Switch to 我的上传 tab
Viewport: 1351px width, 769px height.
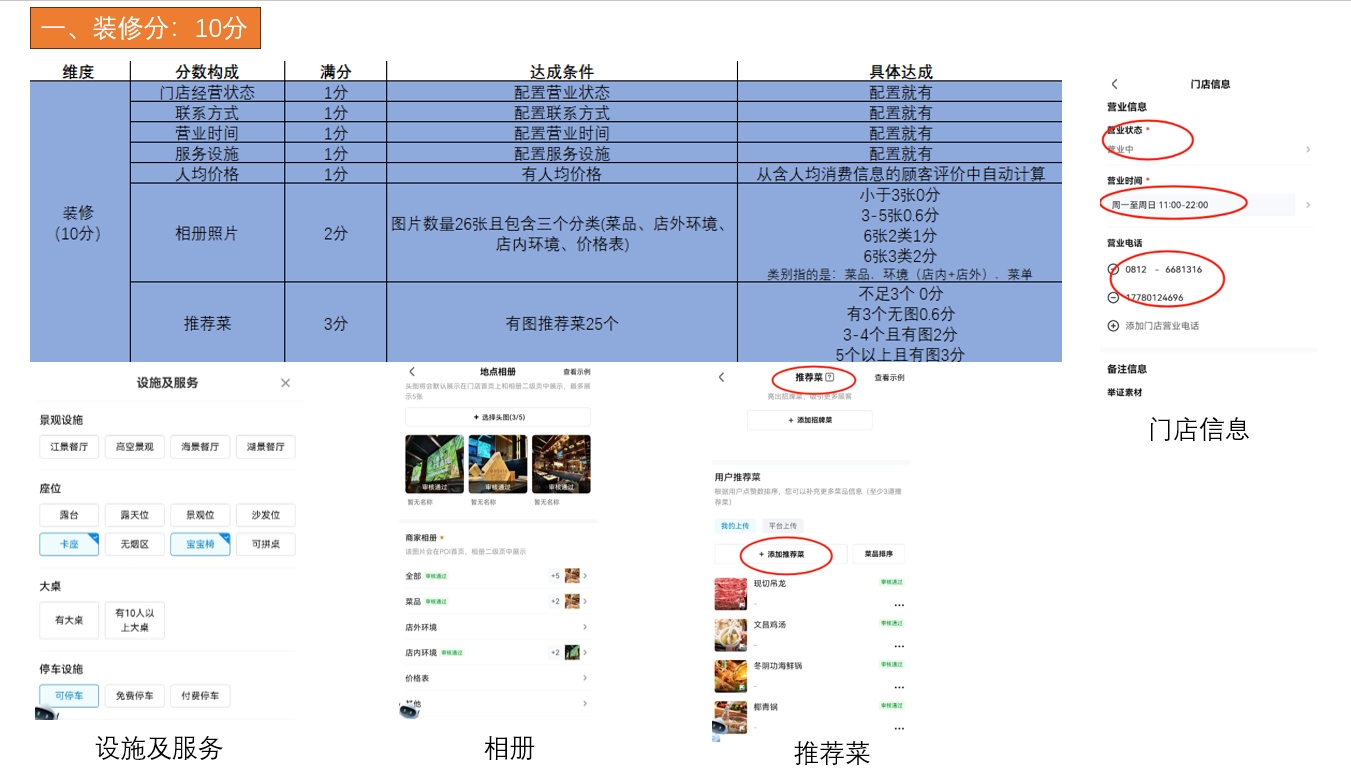(735, 526)
